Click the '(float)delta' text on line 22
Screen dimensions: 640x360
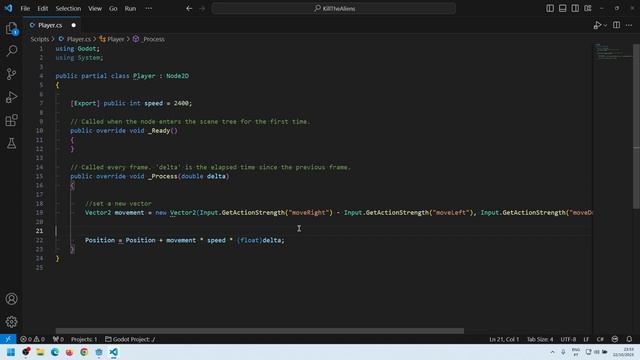click(x=259, y=240)
